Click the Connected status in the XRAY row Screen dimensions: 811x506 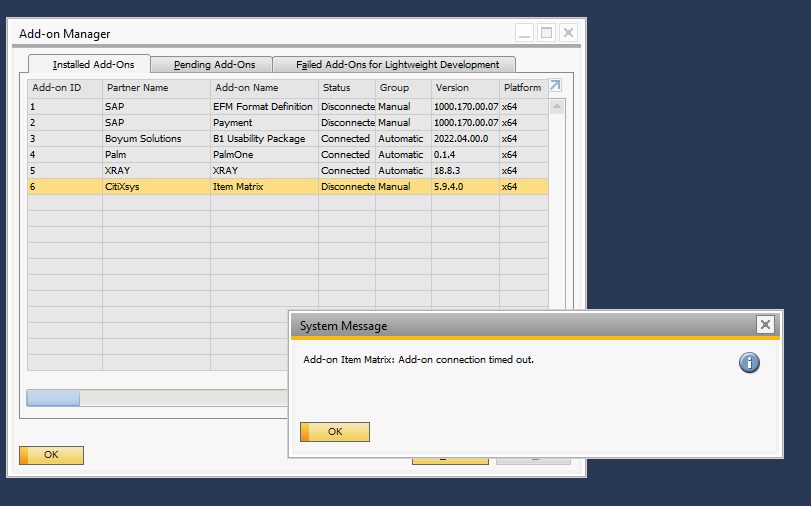347,171
